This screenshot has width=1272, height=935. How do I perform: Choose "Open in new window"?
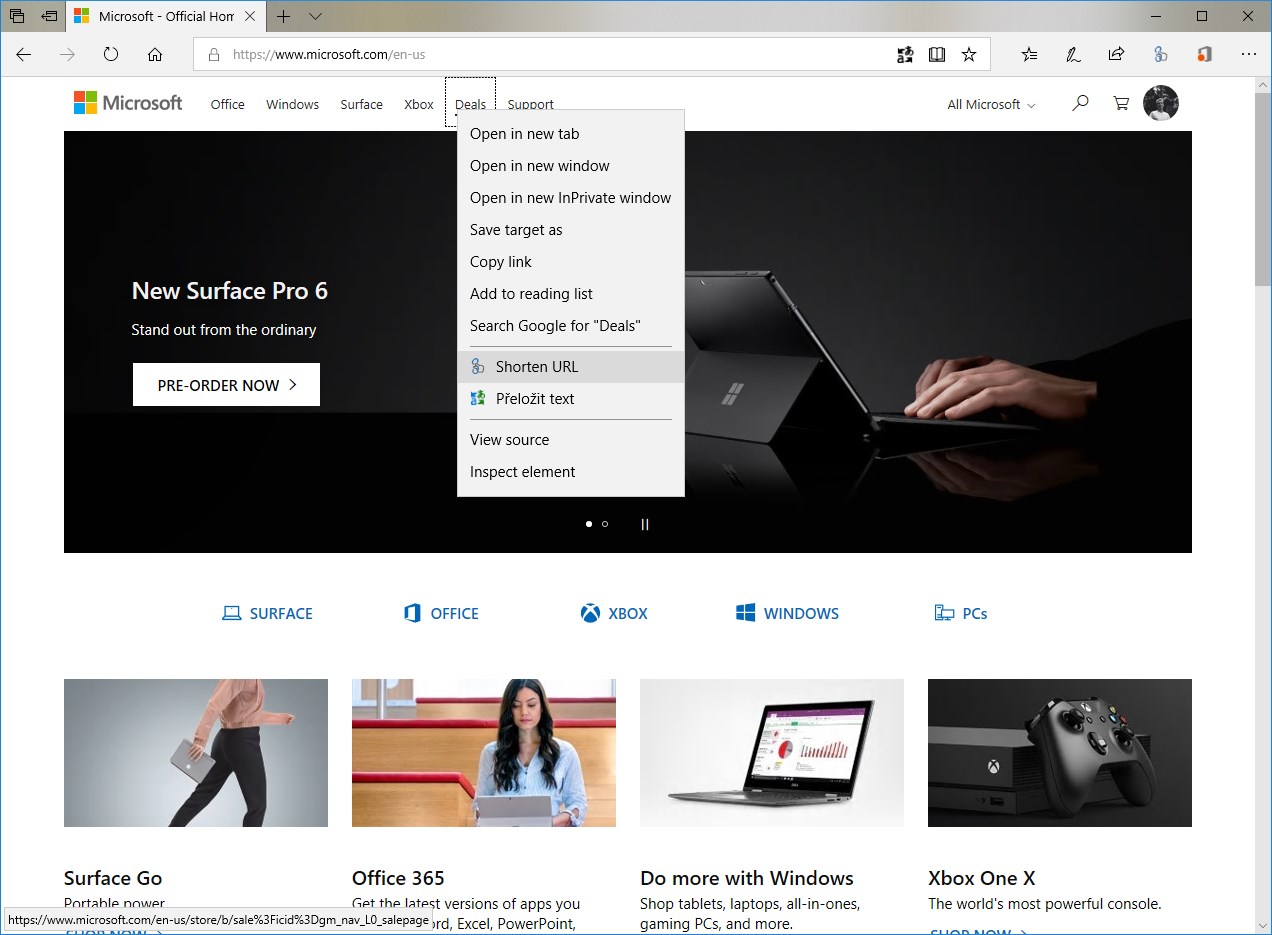571,166
